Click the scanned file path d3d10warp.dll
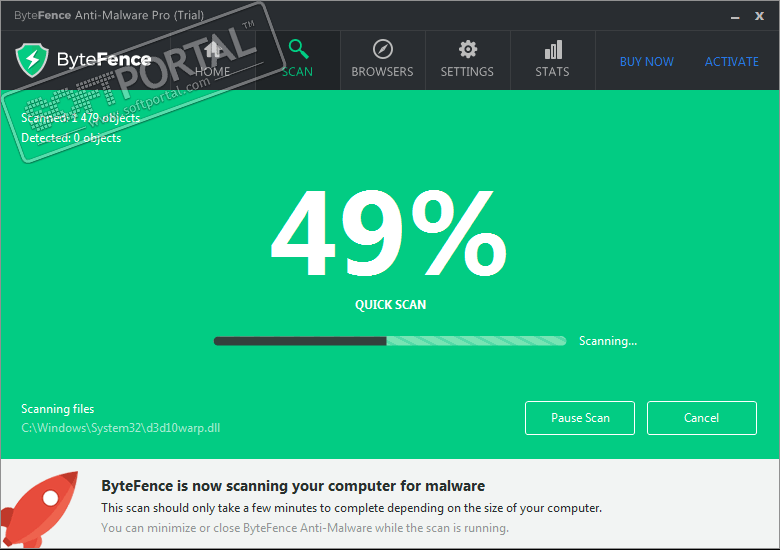The image size is (780, 550). pyautogui.click(x=120, y=428)
